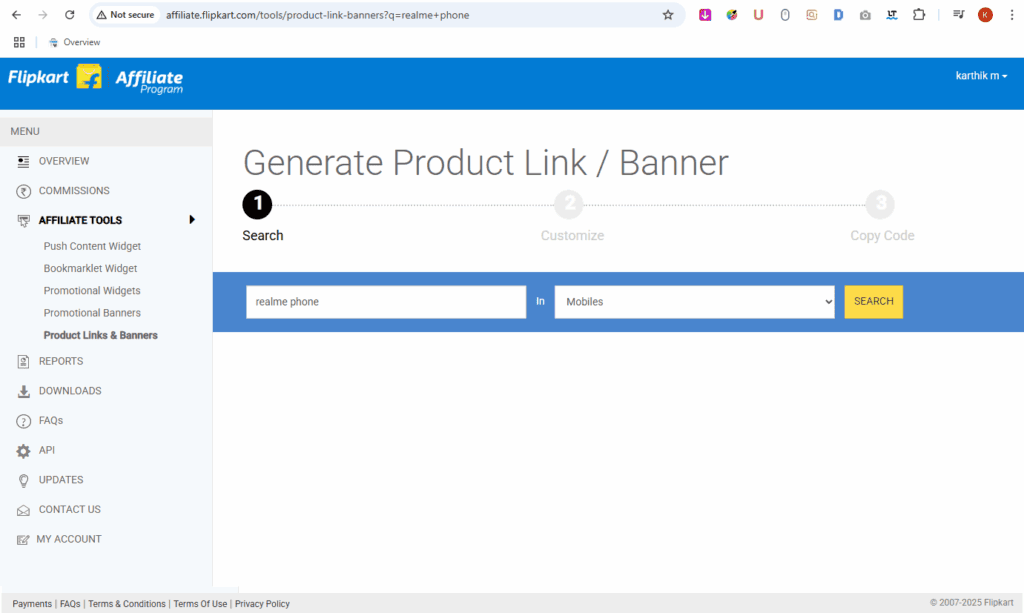Open Push Content Widget submenu item
Viewport: 1024px width, 613px height.
tap(92, 246)
